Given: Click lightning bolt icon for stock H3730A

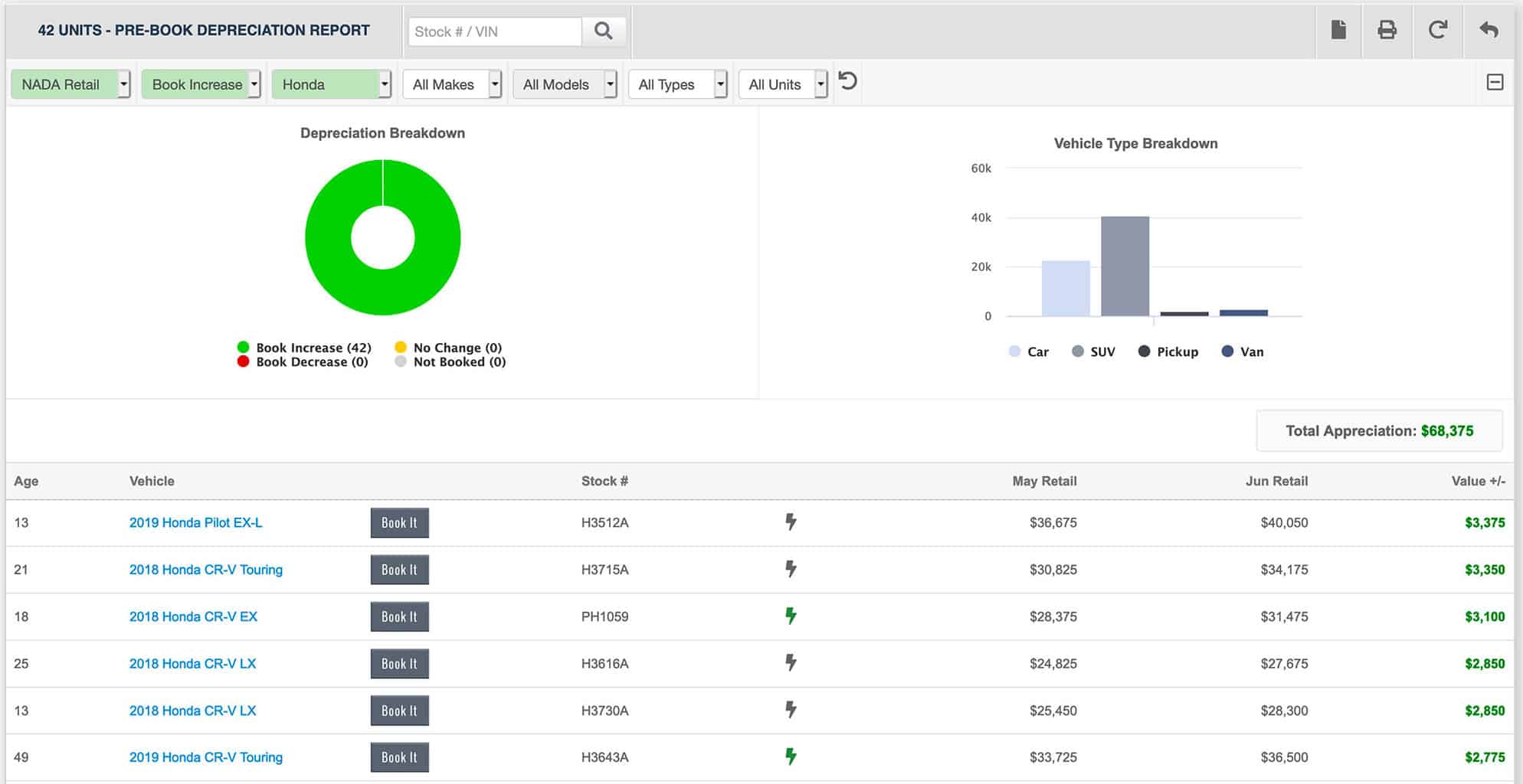Looking at the screenshot, I should point(791,710).
